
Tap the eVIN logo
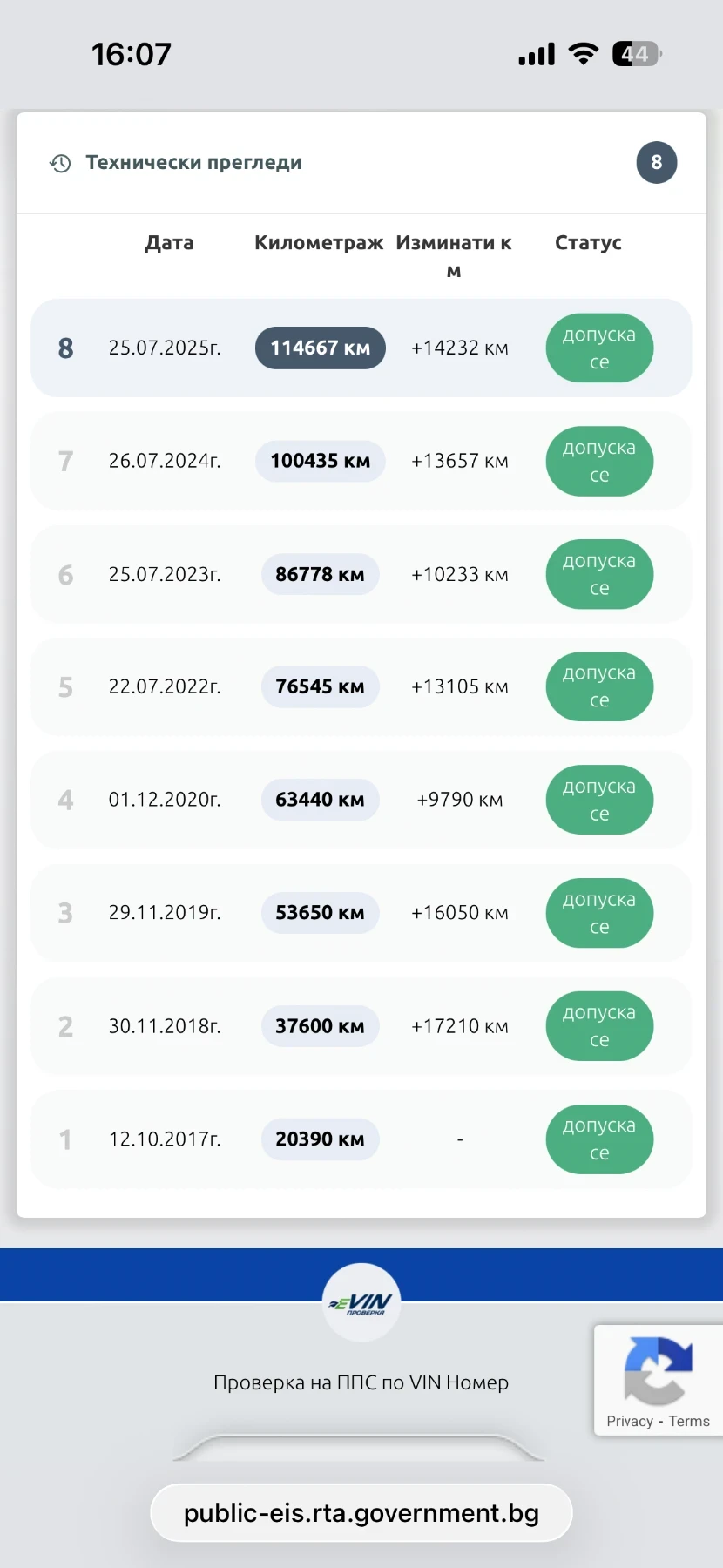coord(361,1303)
